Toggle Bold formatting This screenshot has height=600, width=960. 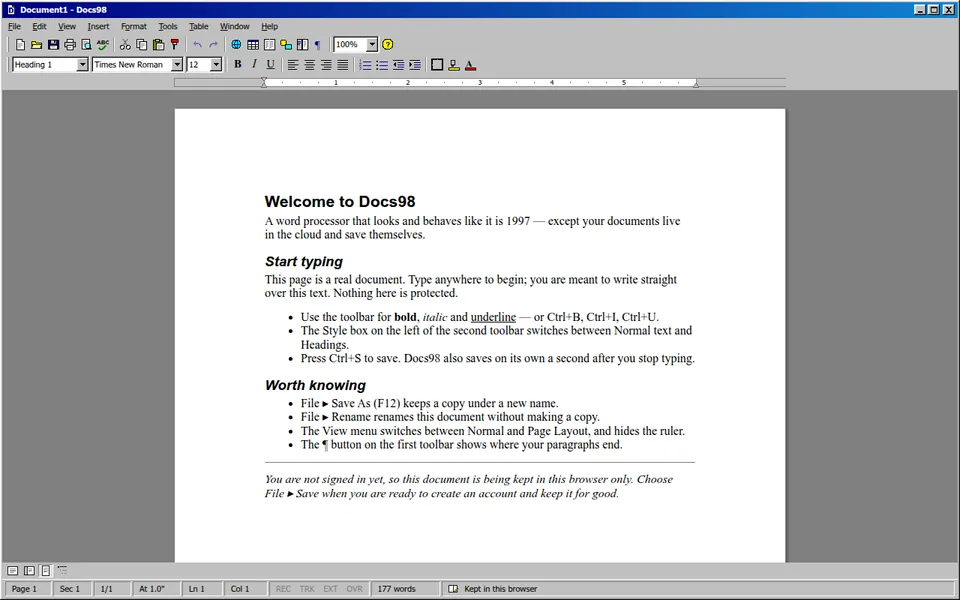(238, 65)
